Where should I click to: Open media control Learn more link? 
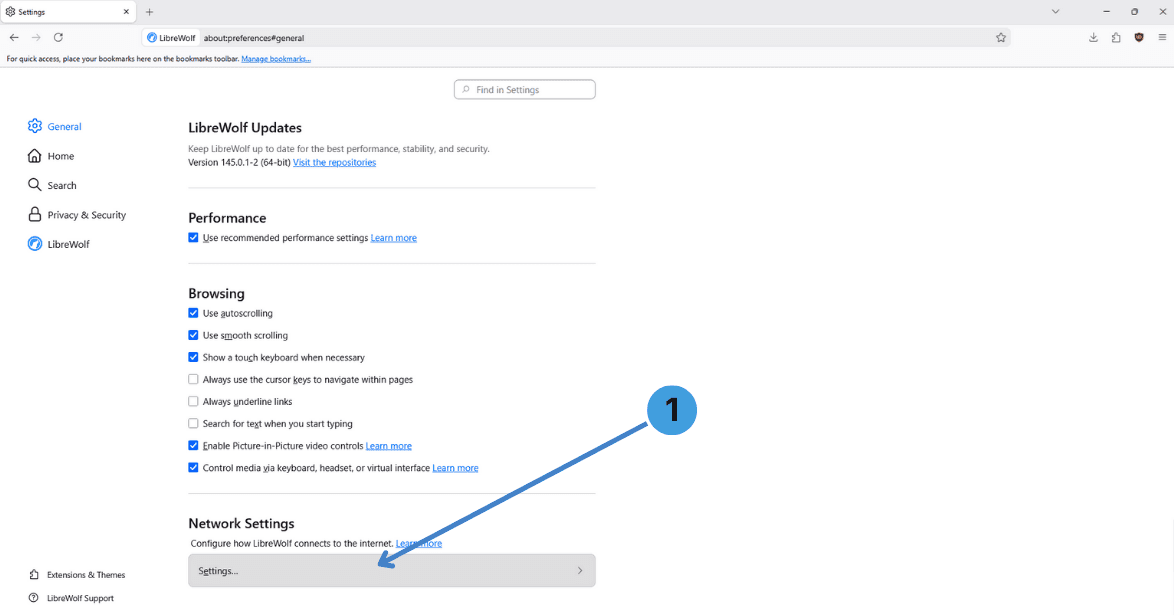click(455, 468)
